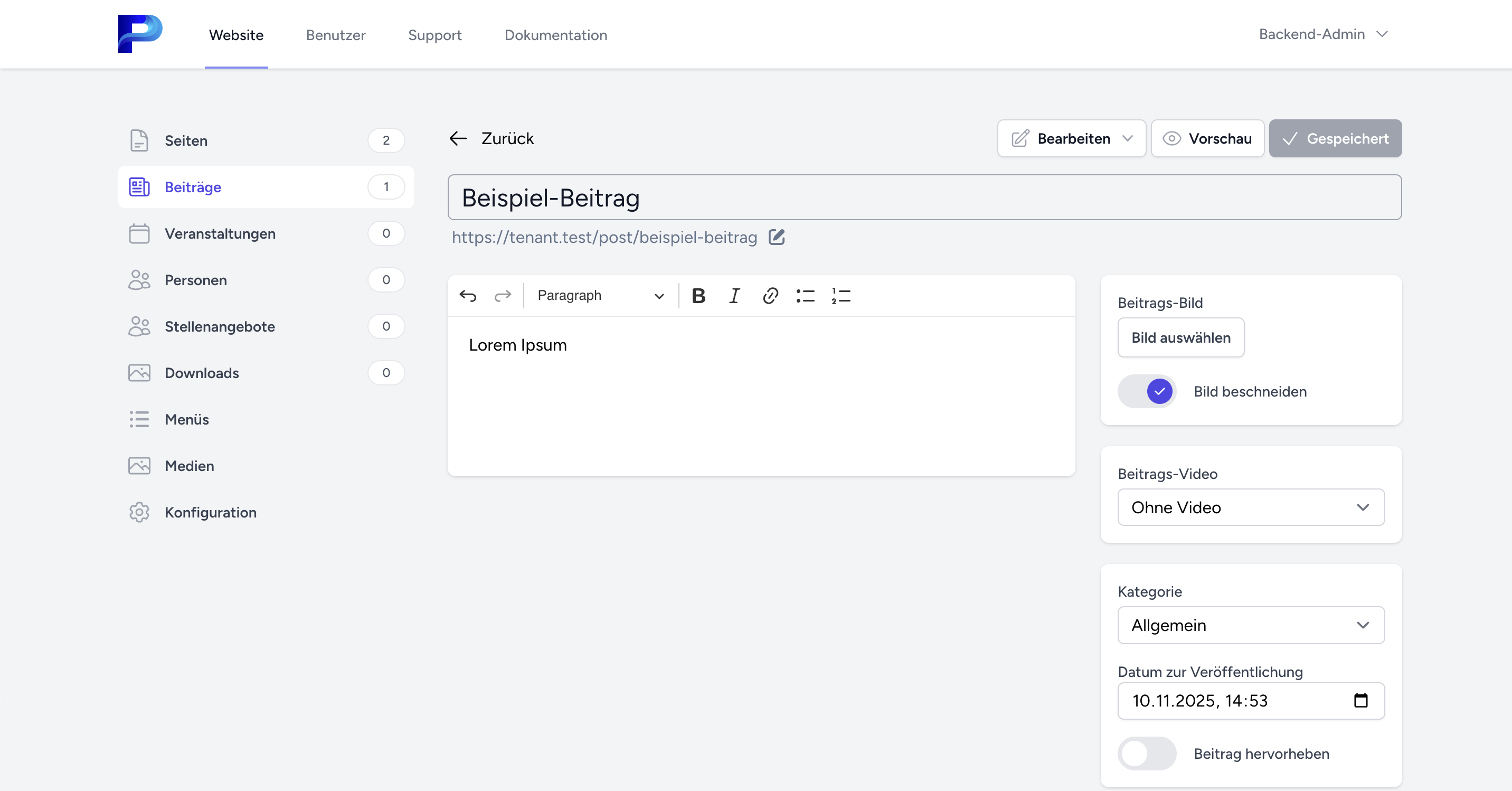Insert a link using the link icon
Screen dimensions: 1512x791
click(x=770, y=296)
